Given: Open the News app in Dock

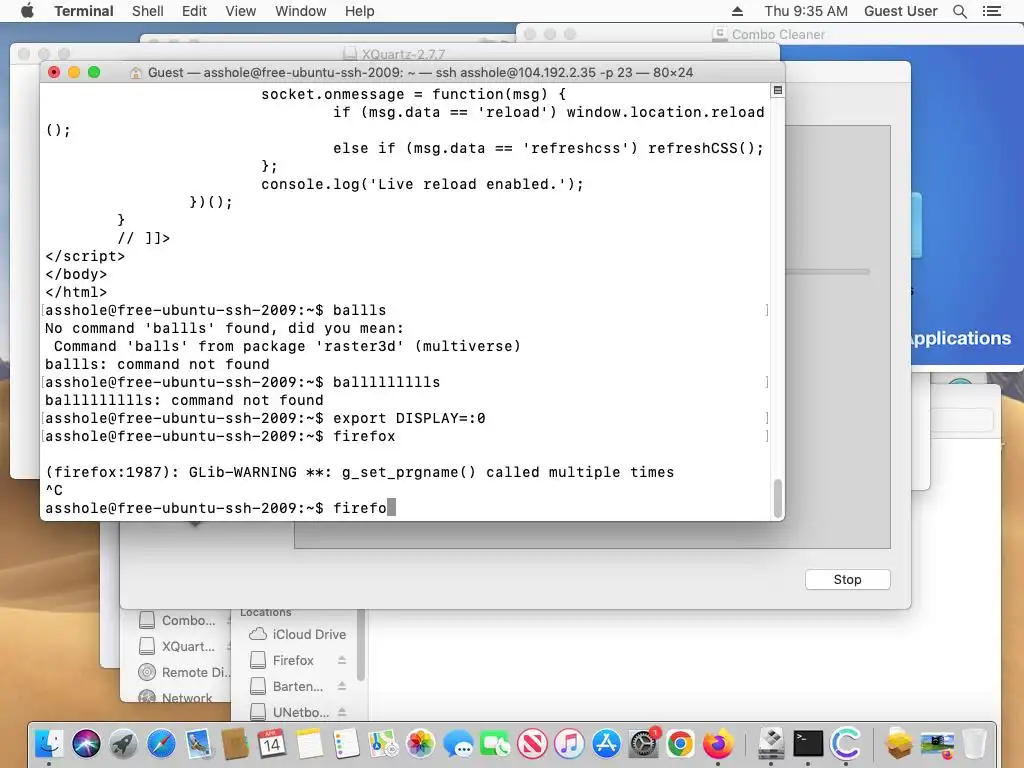Looking at the screenshot, I should point(532,743).
